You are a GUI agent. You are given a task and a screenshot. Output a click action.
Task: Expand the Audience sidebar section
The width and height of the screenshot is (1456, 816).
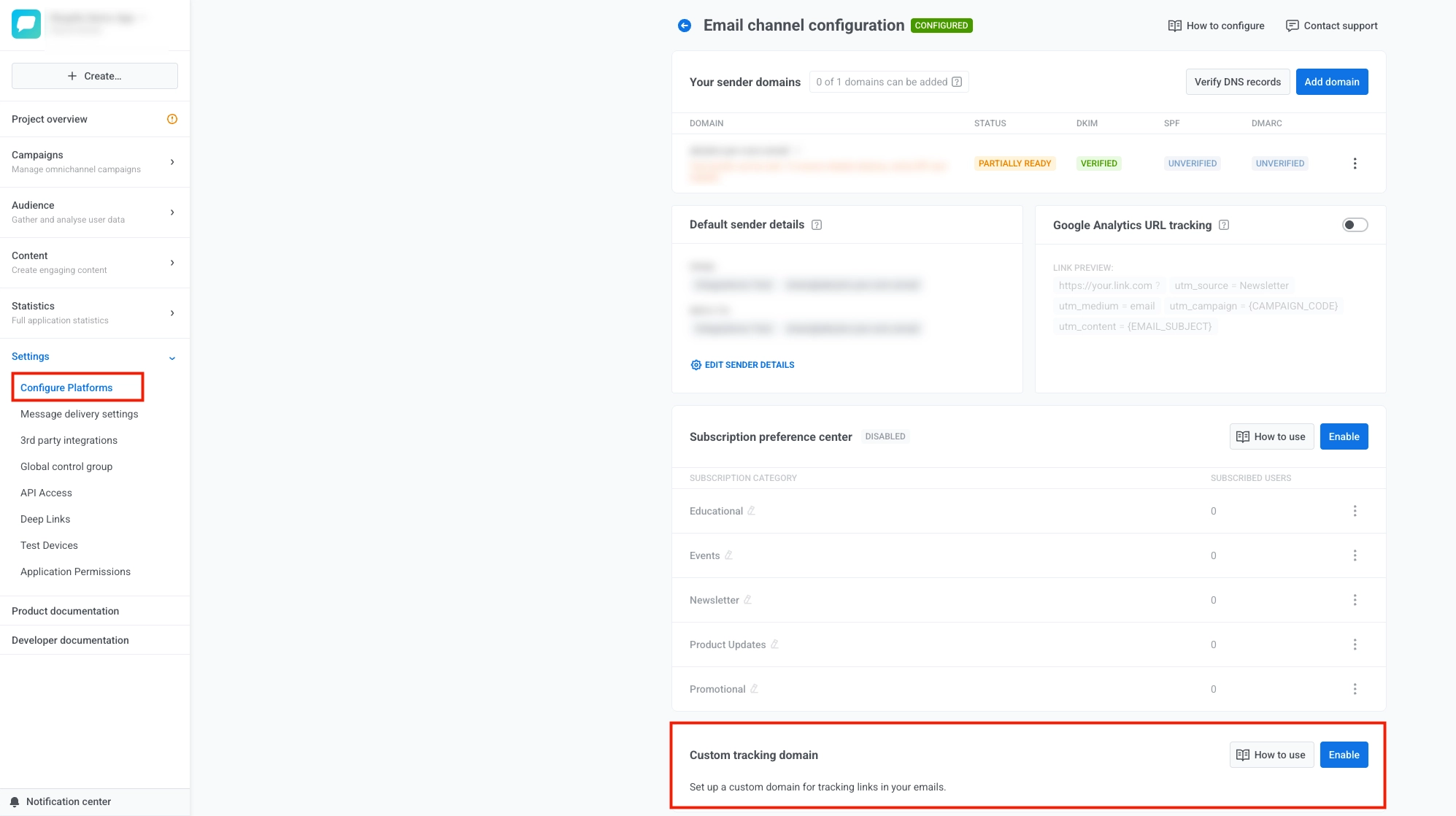172,212
